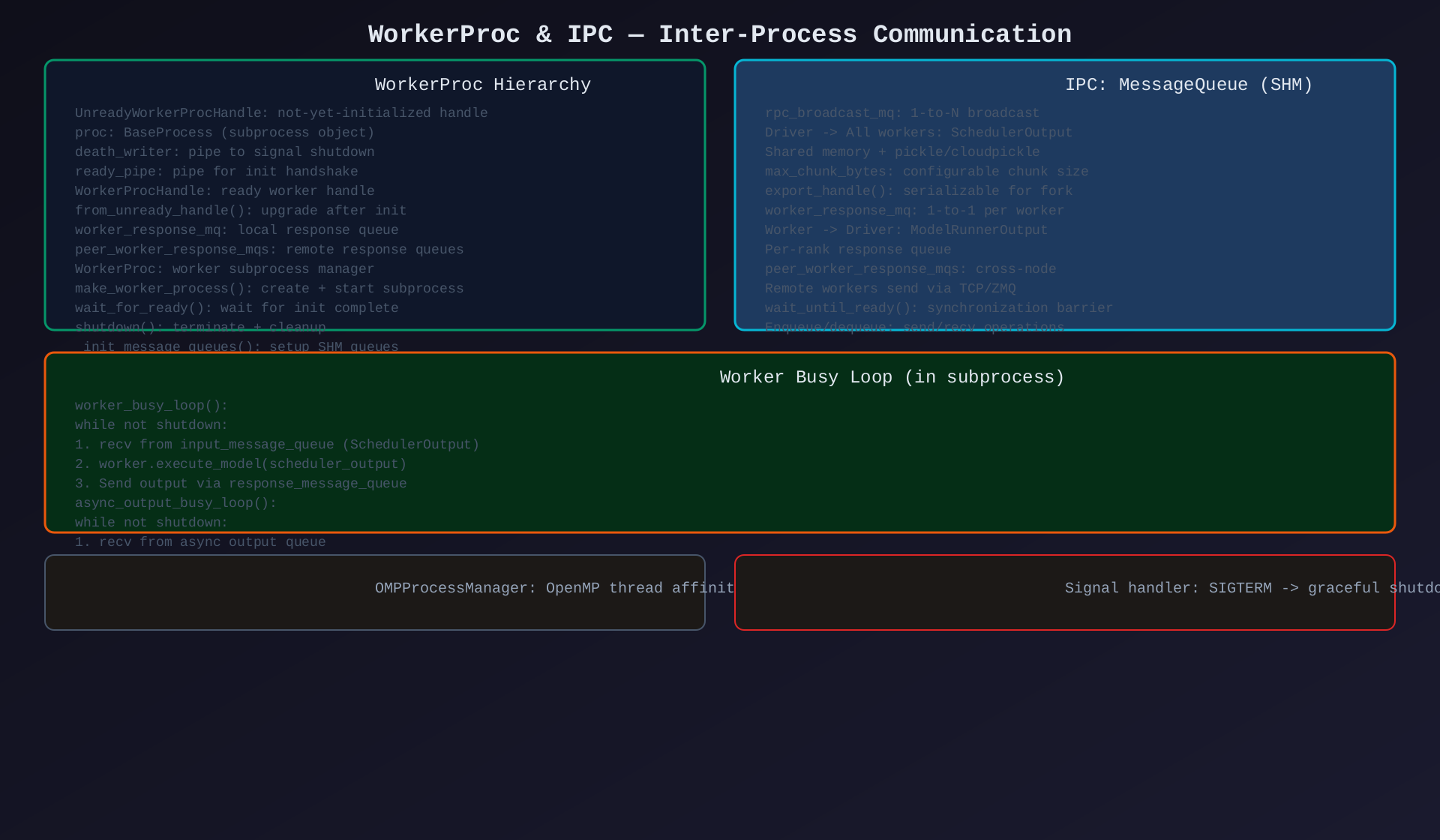The width and height of the screenshot is (1440, 840).
Task: Select the from_unready_handle() upgrade line
Action: point(240,211)
